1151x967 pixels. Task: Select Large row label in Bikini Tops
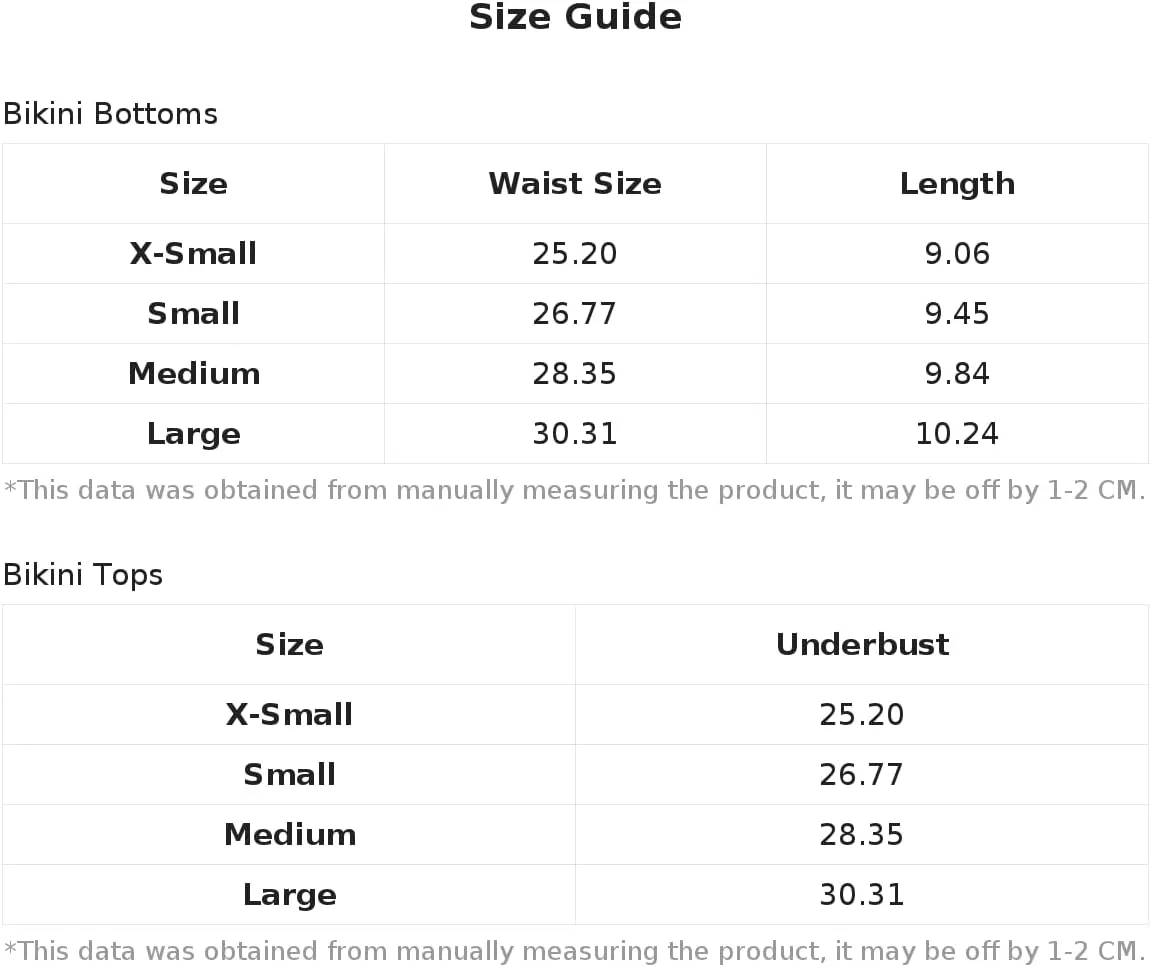pyautogui.click(x=289, y=895)
